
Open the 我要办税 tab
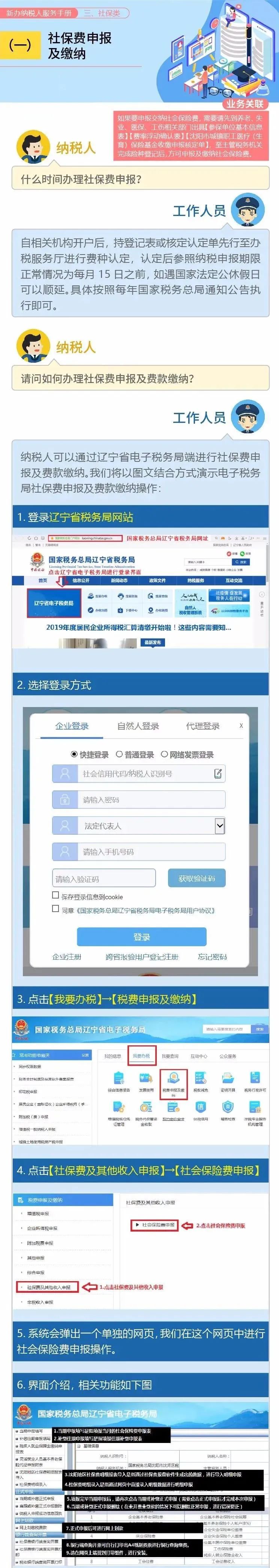141,1056
